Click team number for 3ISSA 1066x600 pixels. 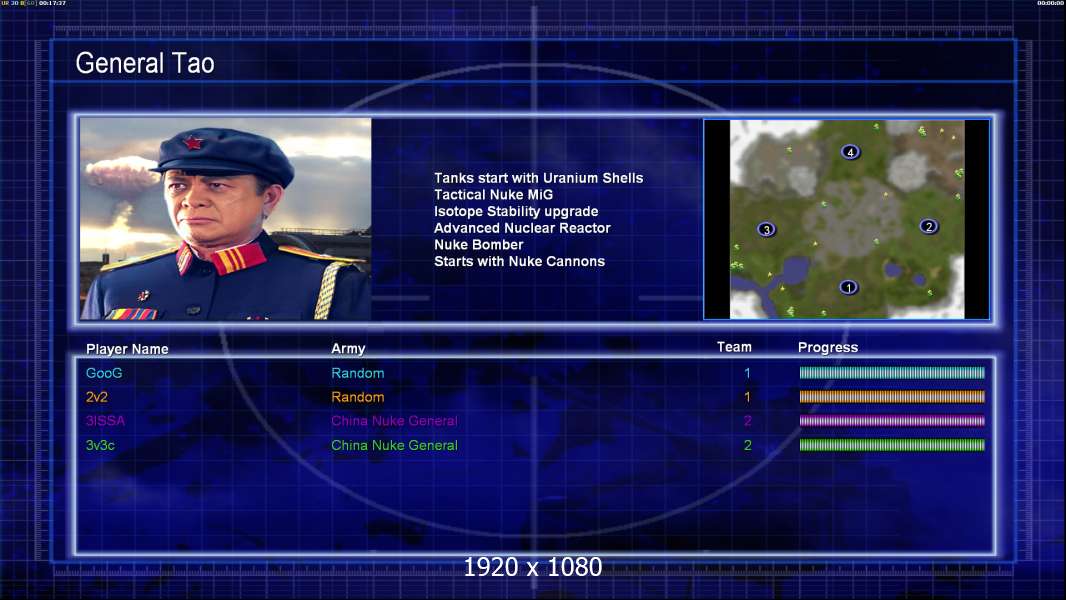point(747,421)
